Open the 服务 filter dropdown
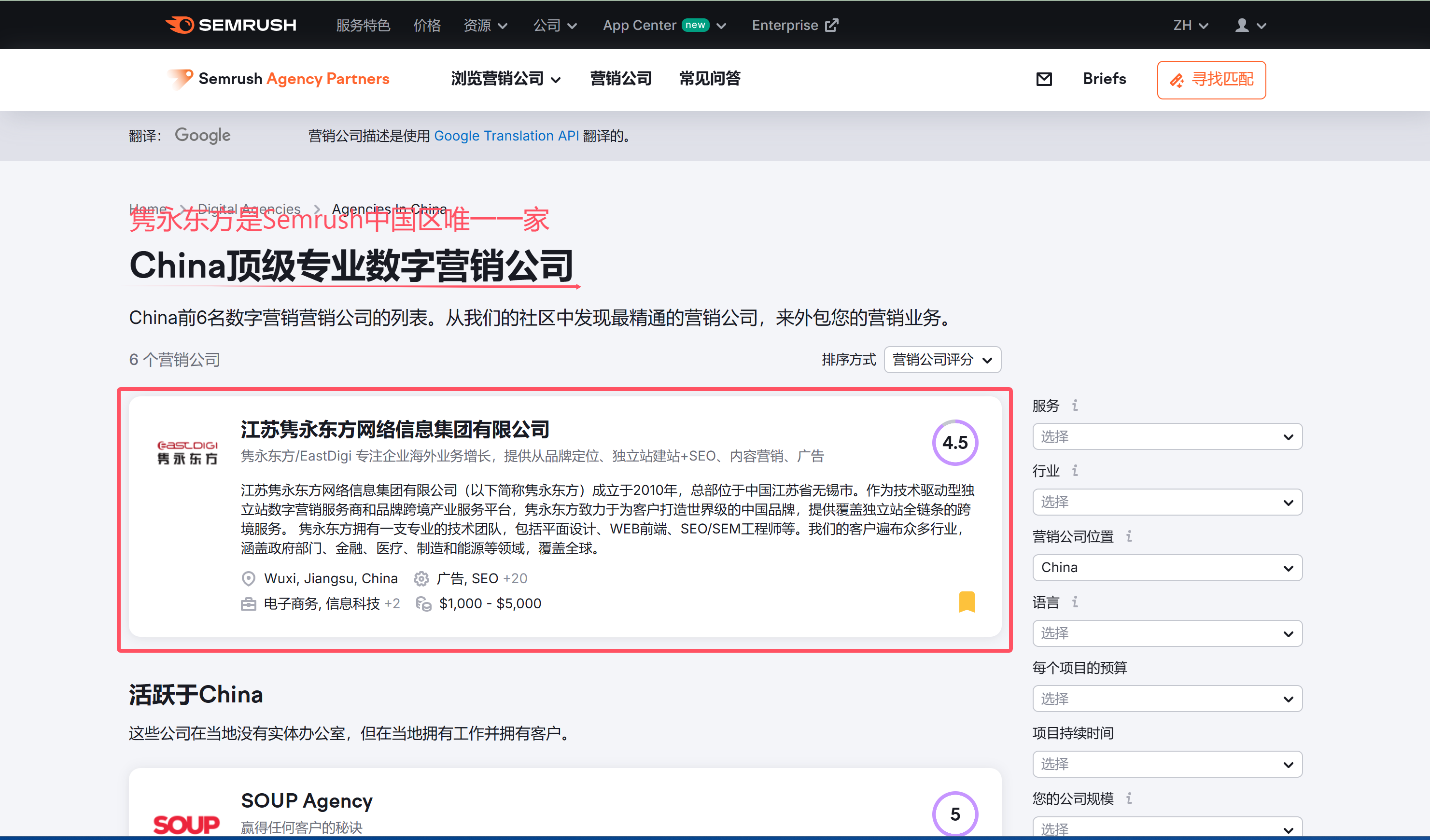 coord(1167,436)
